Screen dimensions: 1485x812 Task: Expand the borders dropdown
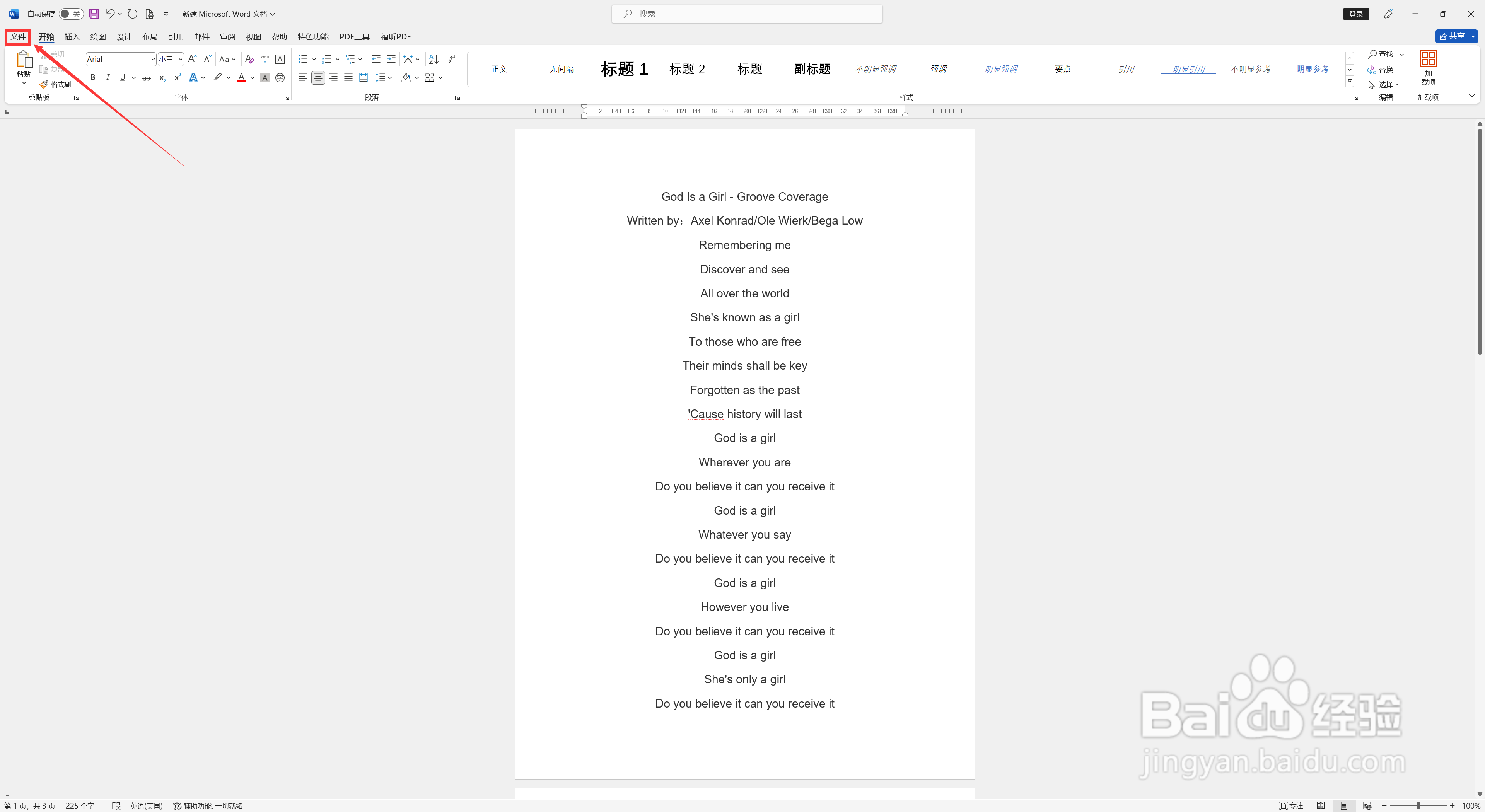440,78
